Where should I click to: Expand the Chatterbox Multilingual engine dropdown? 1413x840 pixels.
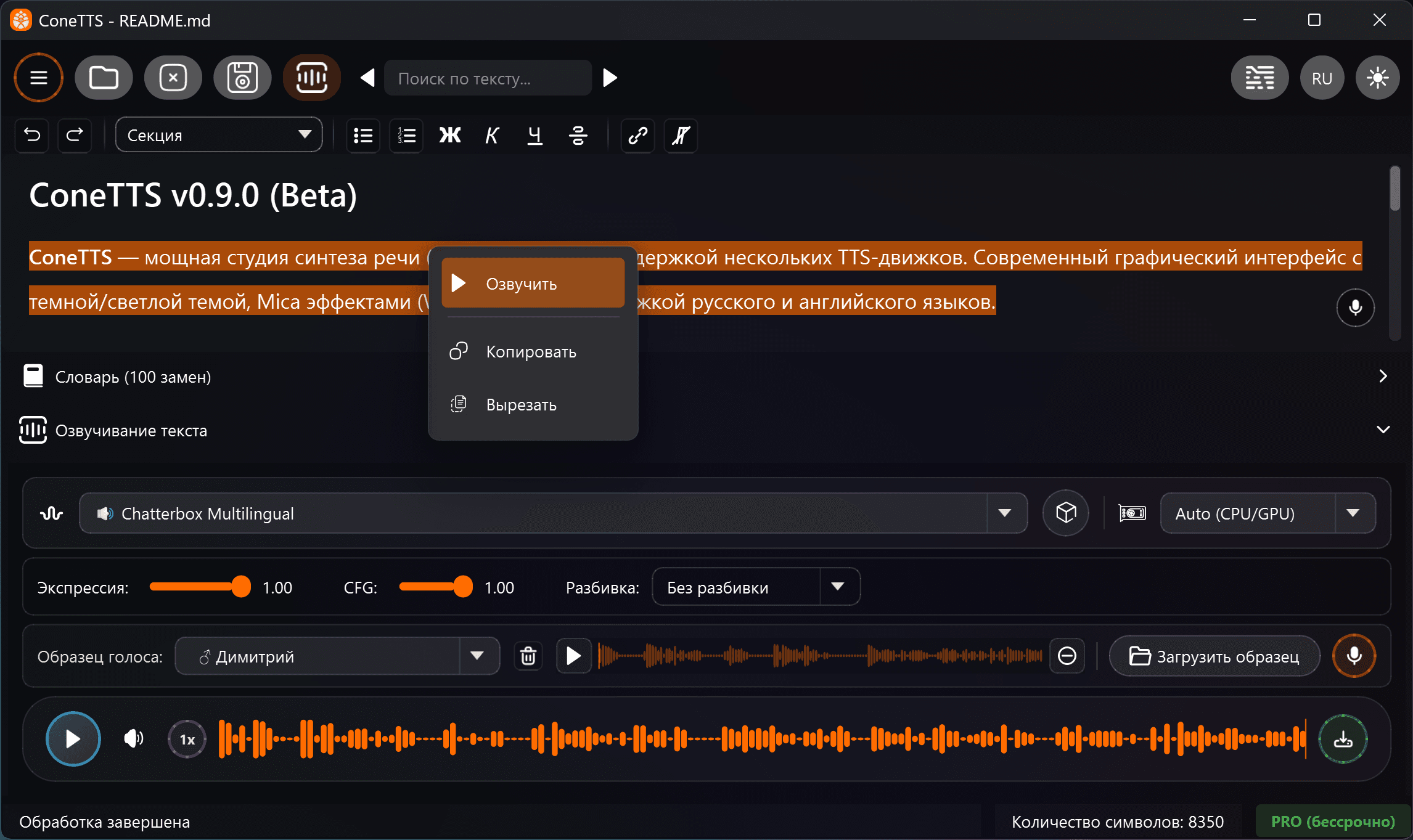click(1006, 513)
